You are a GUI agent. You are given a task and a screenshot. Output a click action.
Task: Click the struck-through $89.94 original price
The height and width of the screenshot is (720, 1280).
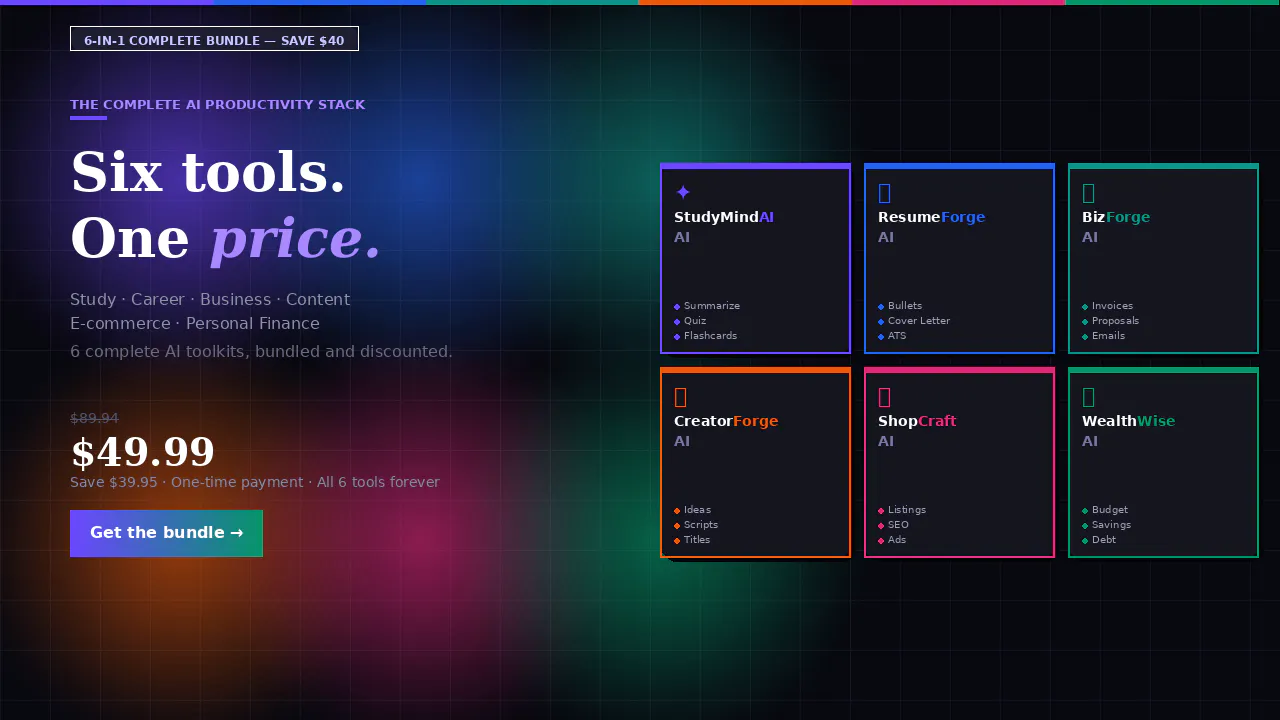94,418
